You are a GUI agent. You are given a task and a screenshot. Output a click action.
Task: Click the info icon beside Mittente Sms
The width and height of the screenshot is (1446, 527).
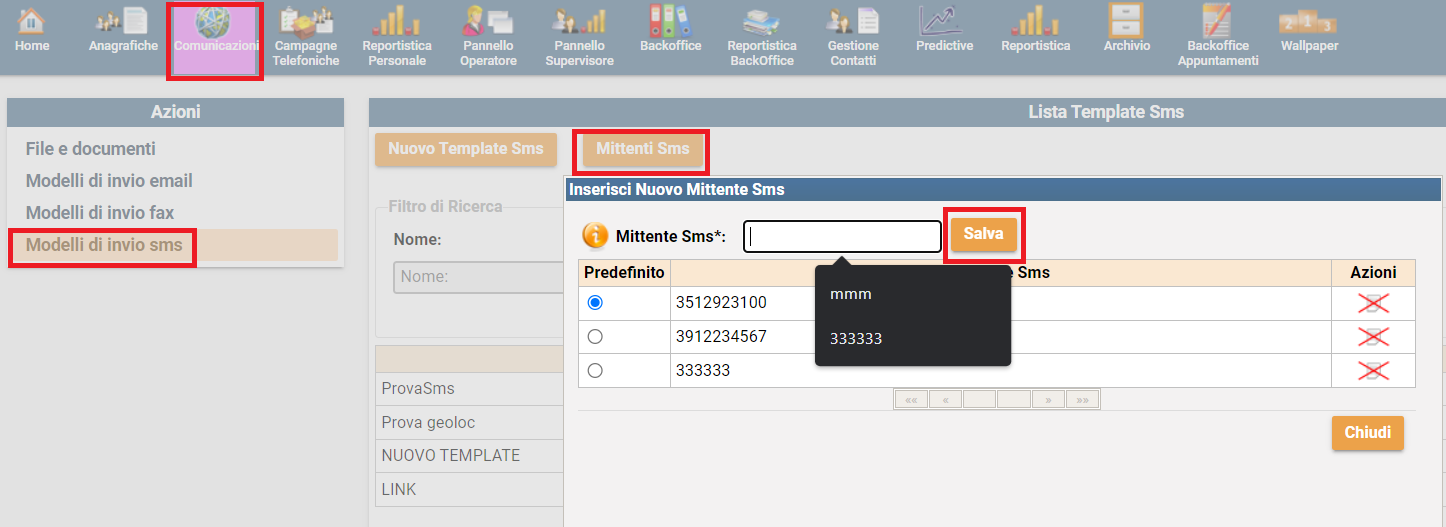(x=595, y=235)
